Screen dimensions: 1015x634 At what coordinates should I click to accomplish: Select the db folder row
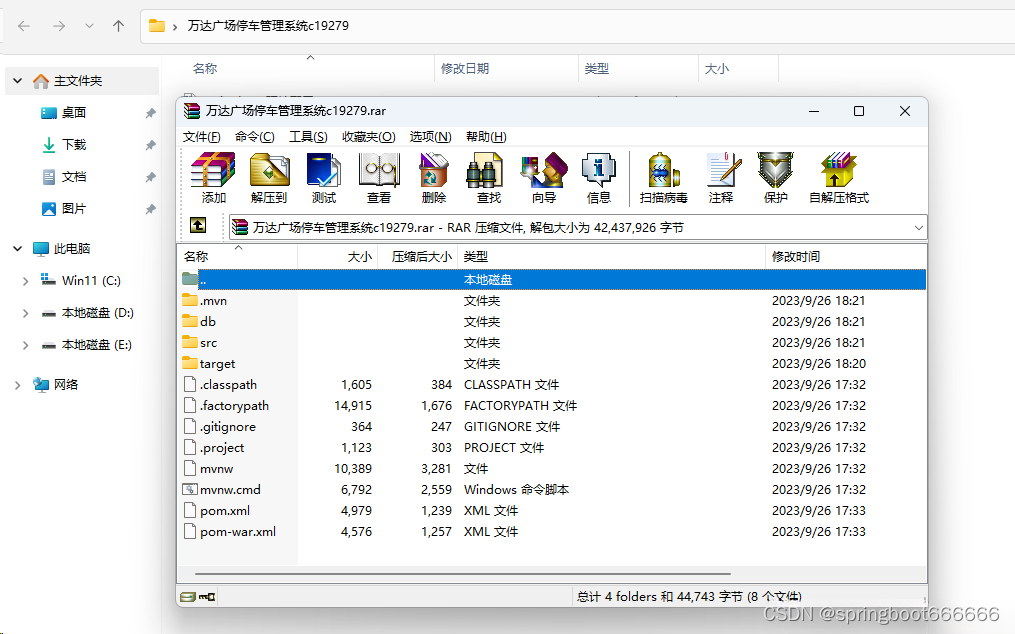(552, 321)
